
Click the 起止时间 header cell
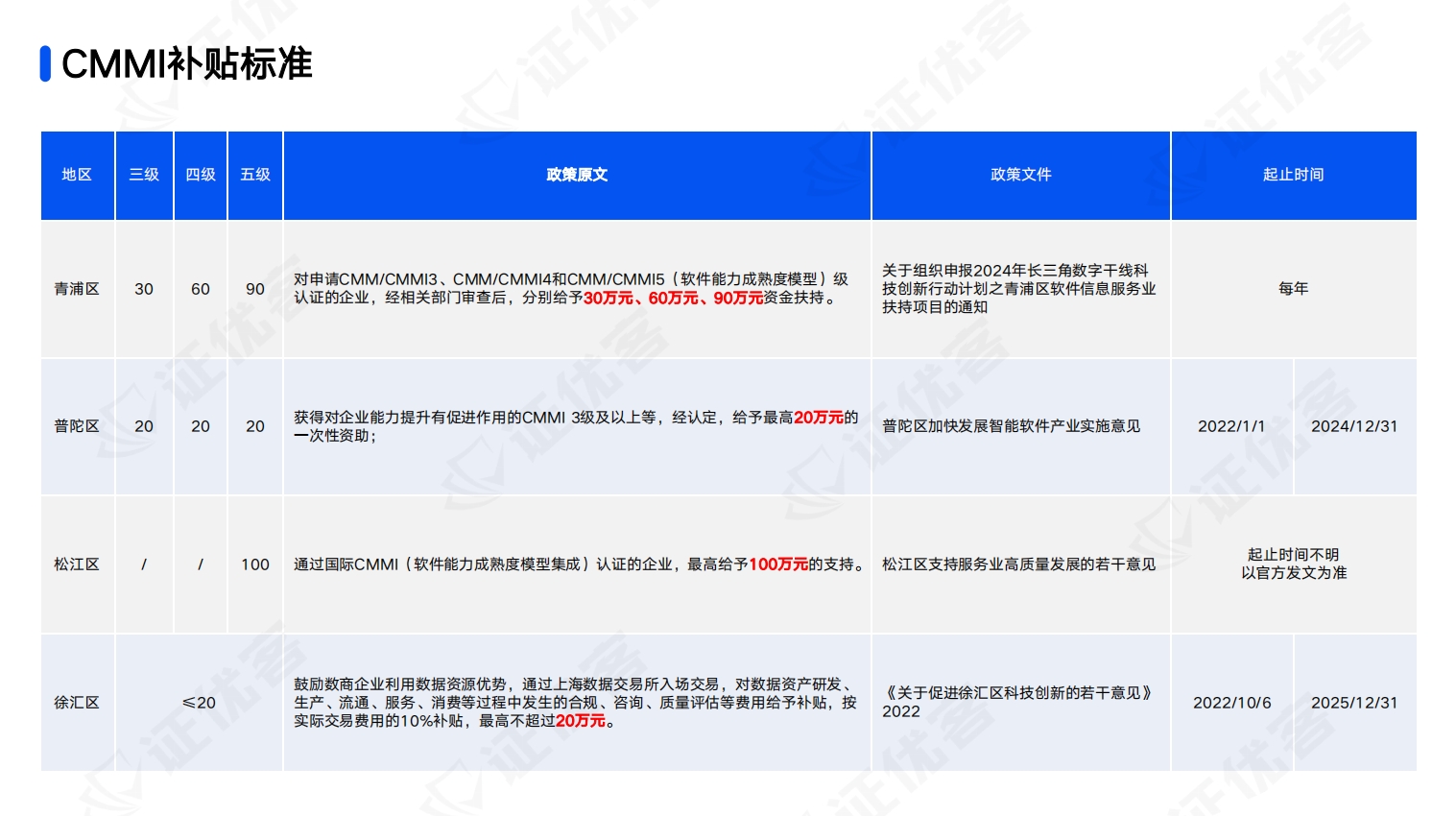click(x=1294, y=176)
